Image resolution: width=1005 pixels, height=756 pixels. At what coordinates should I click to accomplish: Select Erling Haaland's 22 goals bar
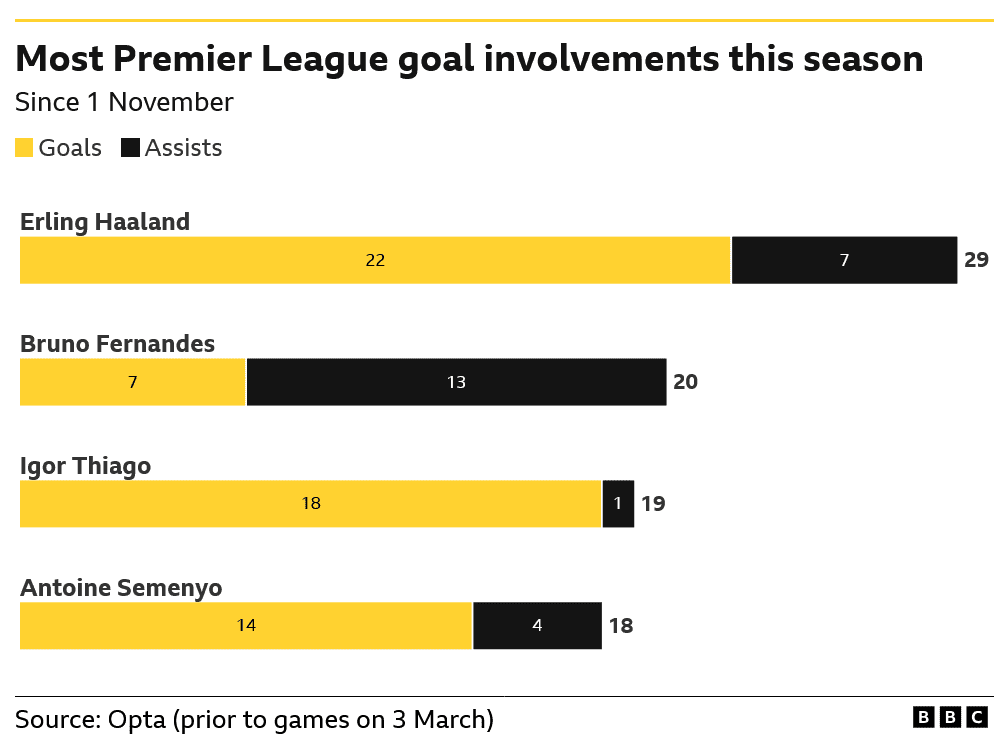[x=375, y=260]
